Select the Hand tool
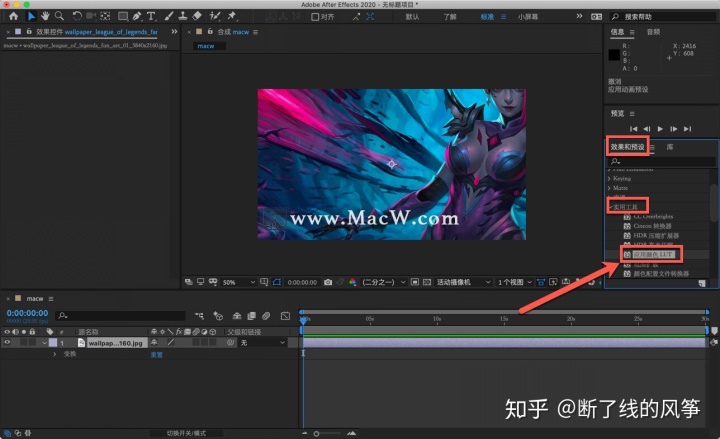 point(45,17)
